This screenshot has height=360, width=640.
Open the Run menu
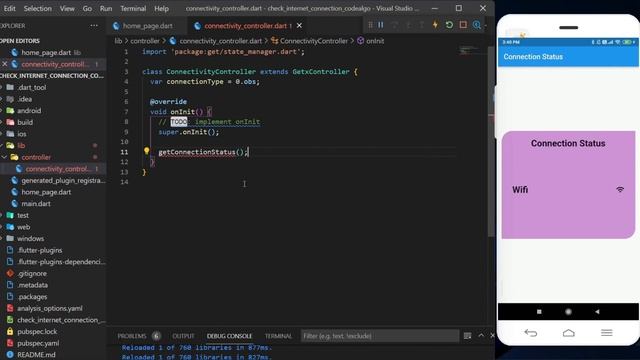106,8
